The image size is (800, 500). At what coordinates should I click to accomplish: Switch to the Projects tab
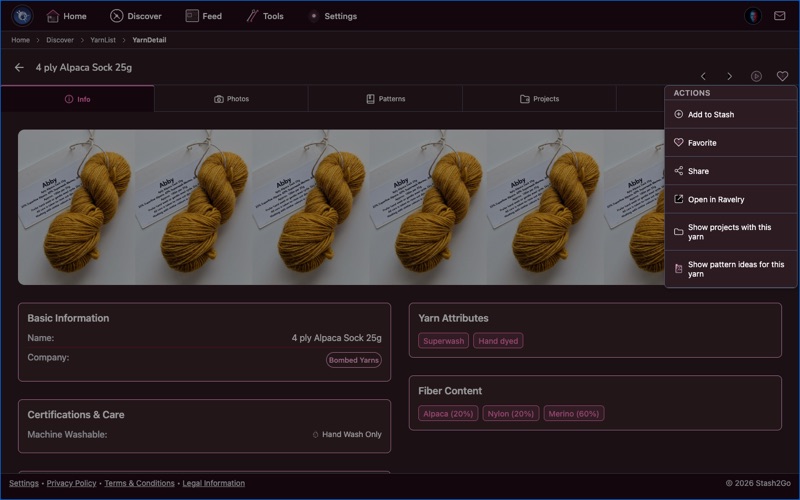[x=539, y=99]
